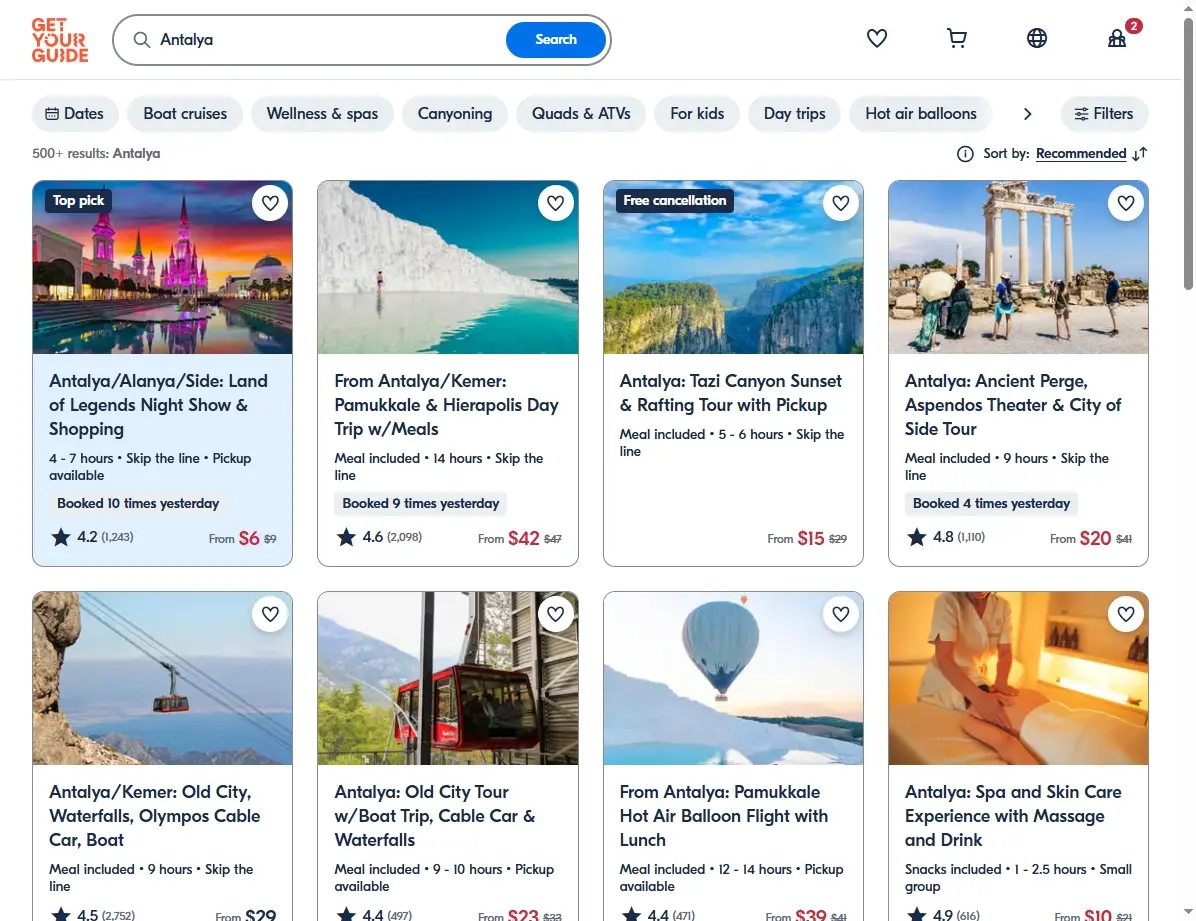This screenshot has height=921, width=1196.
Task: Open Ancient Perge, Aspendos Theater title
Action: click(x=1013, y=404)
